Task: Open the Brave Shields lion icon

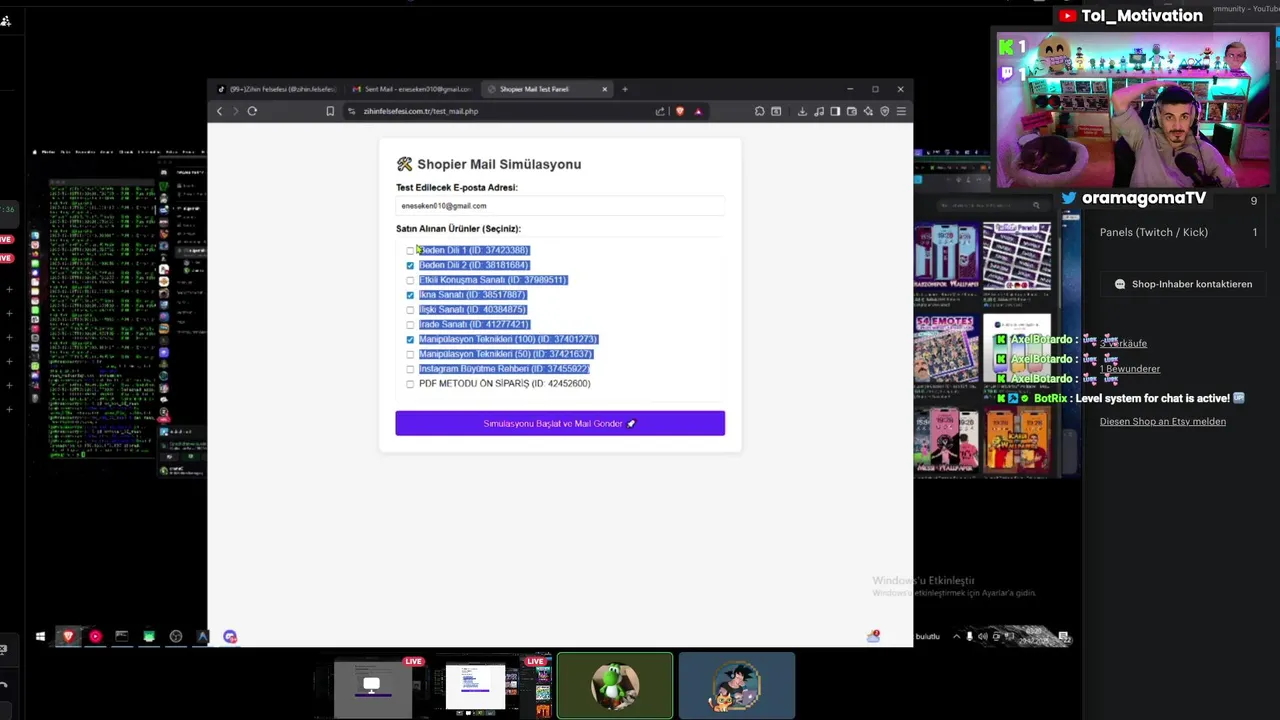Action: (680, 111)
